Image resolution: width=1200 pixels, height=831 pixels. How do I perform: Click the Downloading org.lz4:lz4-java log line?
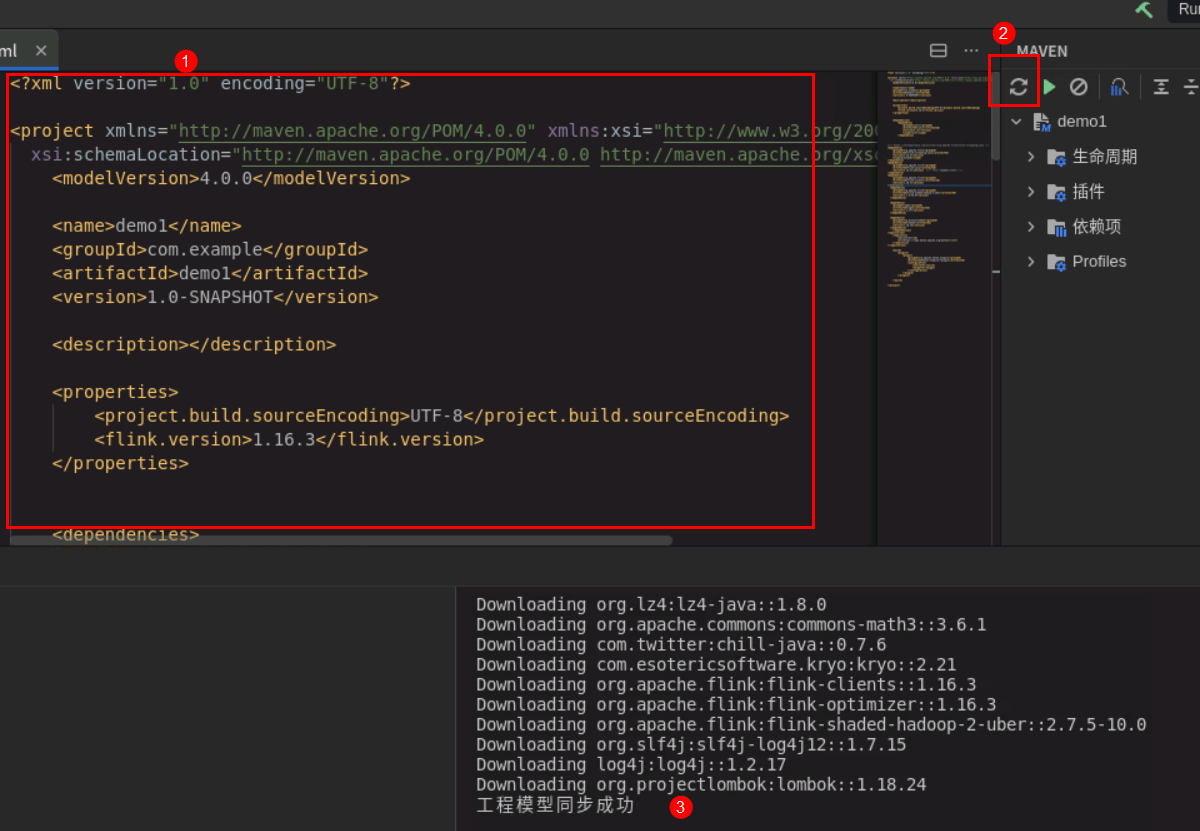651,605
